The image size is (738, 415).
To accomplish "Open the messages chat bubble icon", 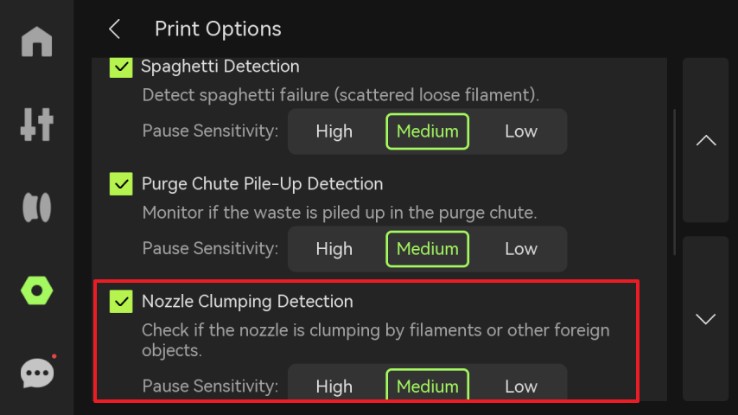I will 37,373.
